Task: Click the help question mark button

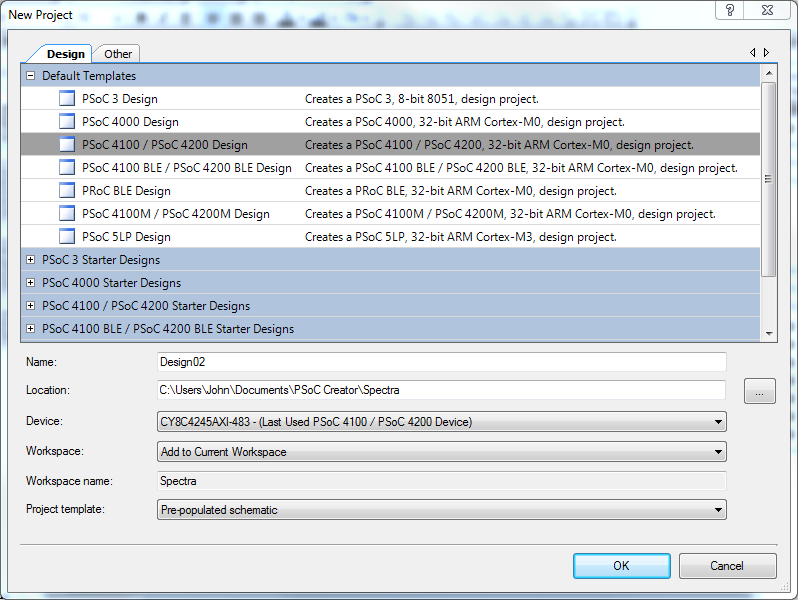Action: pos(730,10)
